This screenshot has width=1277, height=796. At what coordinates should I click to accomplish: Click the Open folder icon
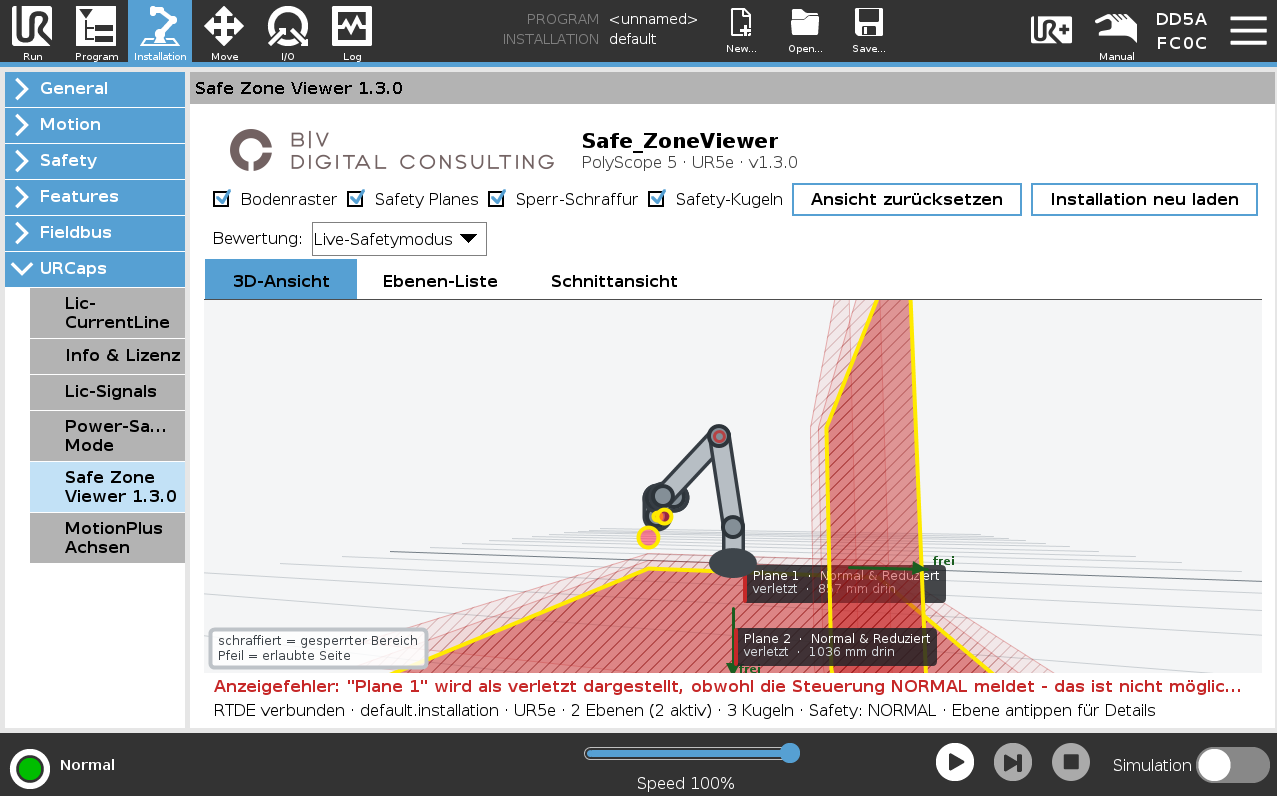805,31
